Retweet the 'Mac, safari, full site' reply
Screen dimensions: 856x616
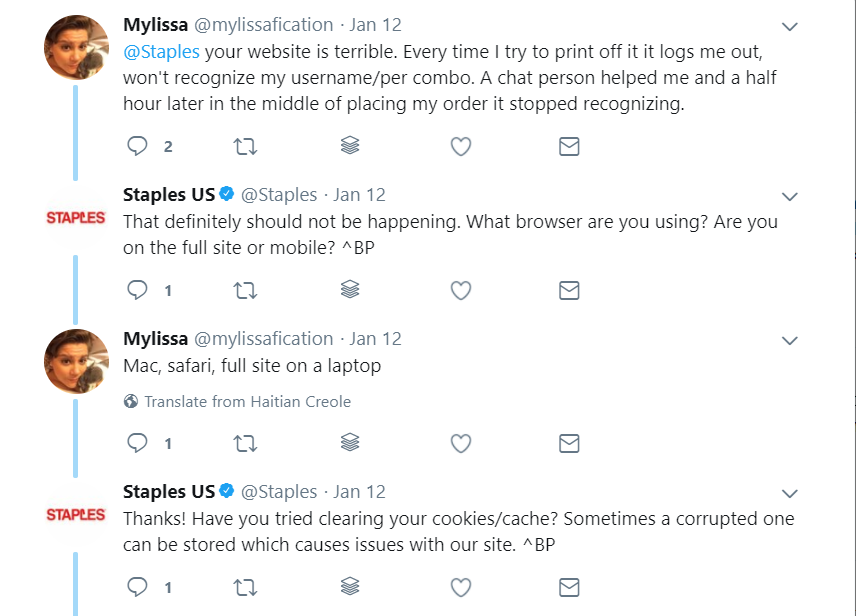pos(245,443)
